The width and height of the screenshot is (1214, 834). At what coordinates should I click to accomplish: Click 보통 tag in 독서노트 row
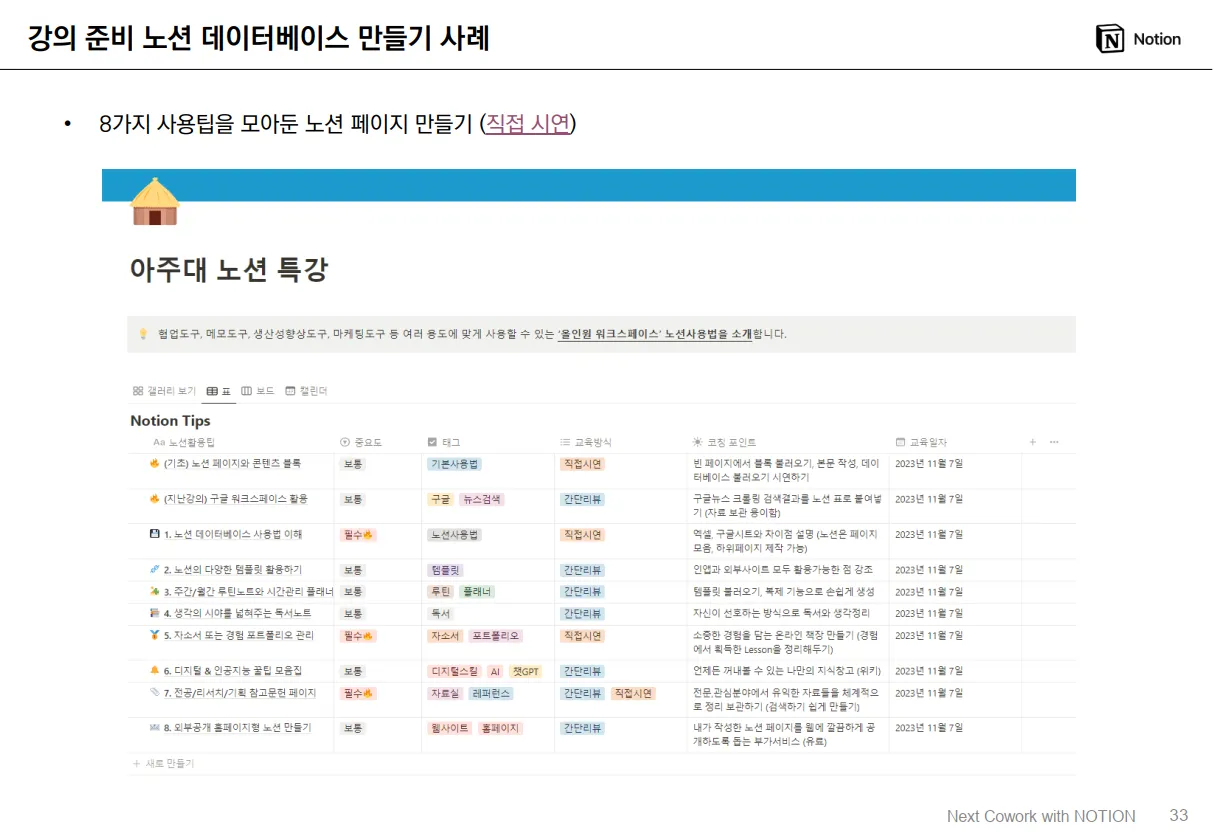coord(353,614)
